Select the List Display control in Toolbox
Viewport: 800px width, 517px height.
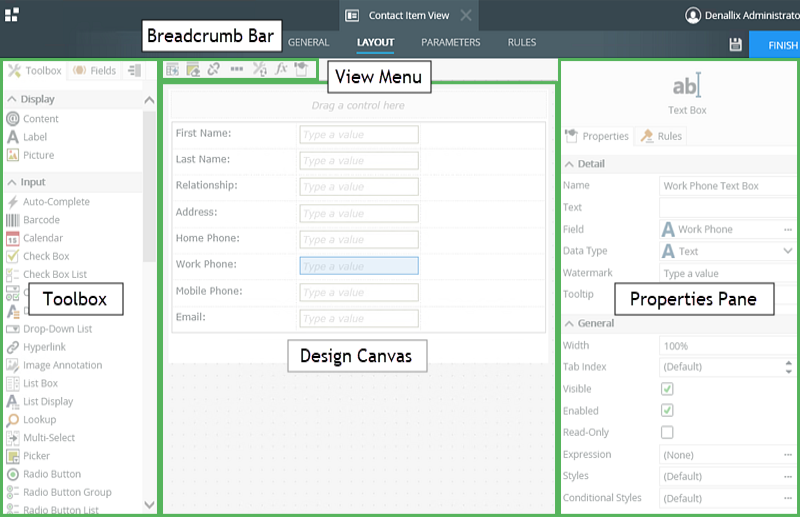click(40, 401)
